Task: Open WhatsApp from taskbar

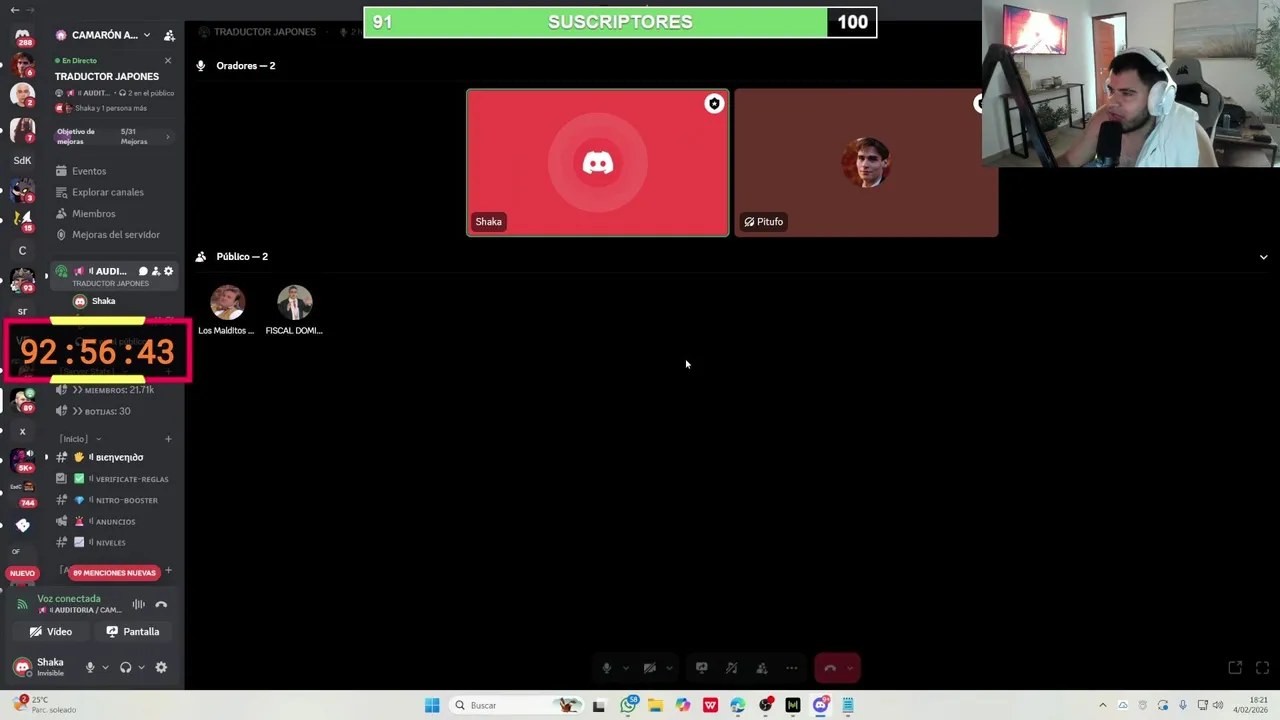Action: point(628,705)
